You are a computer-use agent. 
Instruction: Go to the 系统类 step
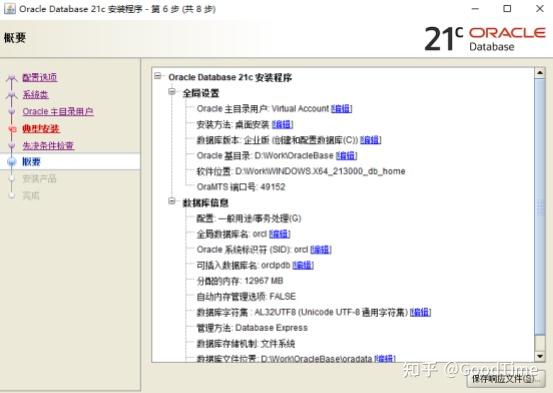[35, 94]
